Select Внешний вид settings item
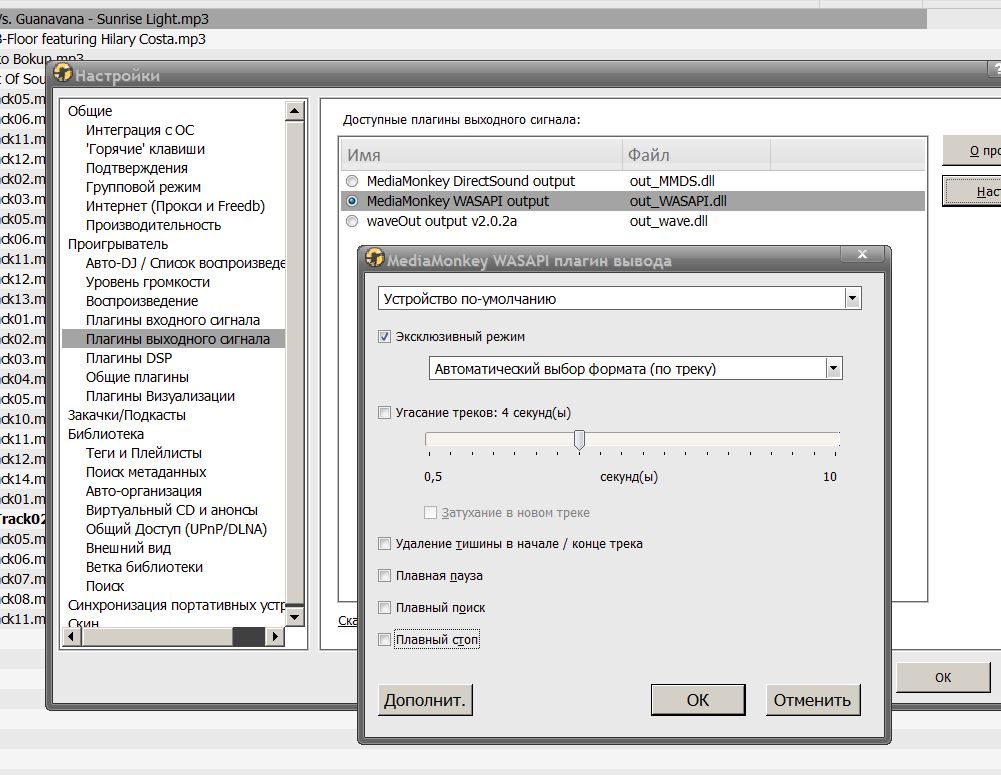The image size is (1001, 775). pos(128,548)
